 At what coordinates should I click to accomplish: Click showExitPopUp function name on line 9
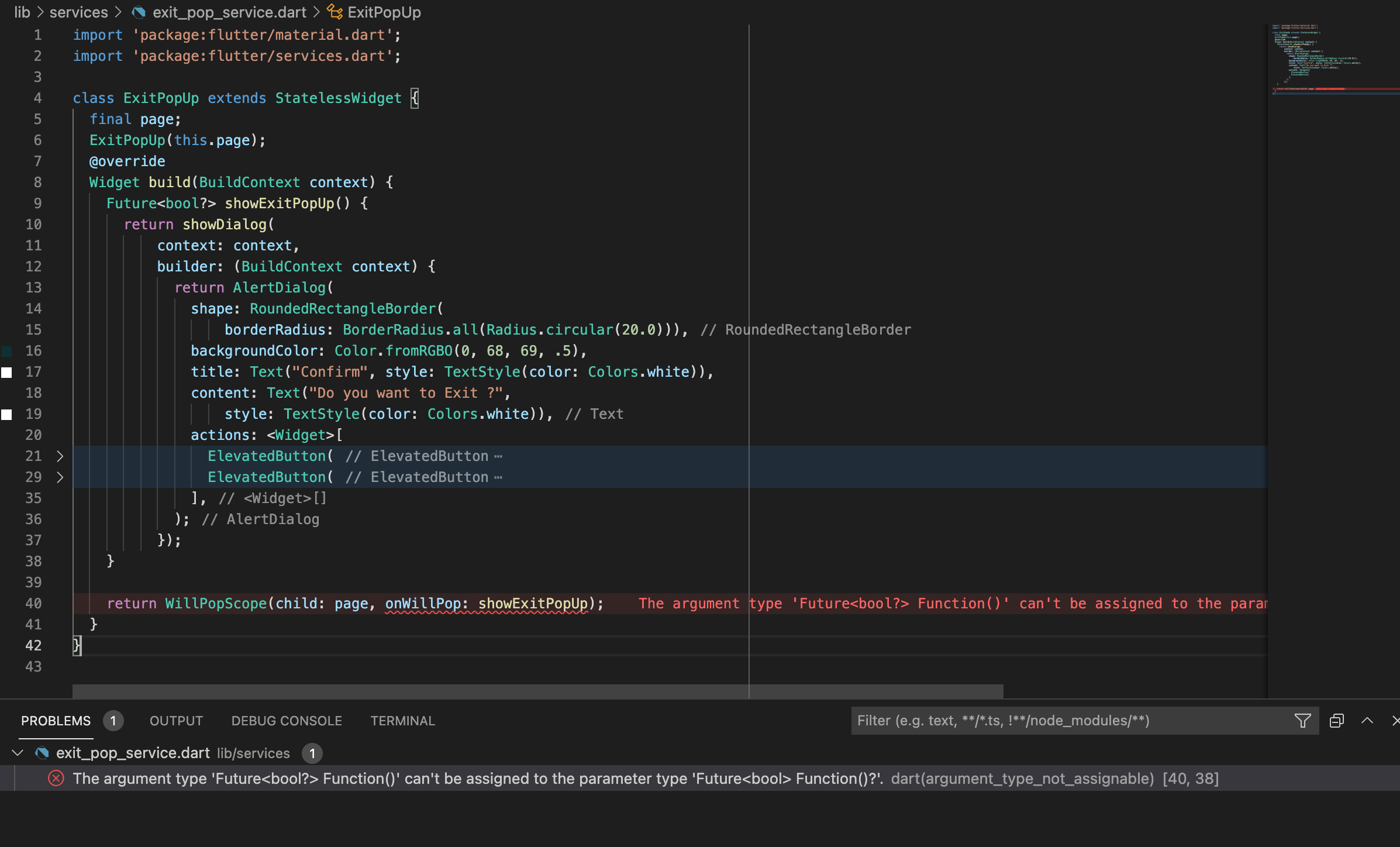coord(280,204)
